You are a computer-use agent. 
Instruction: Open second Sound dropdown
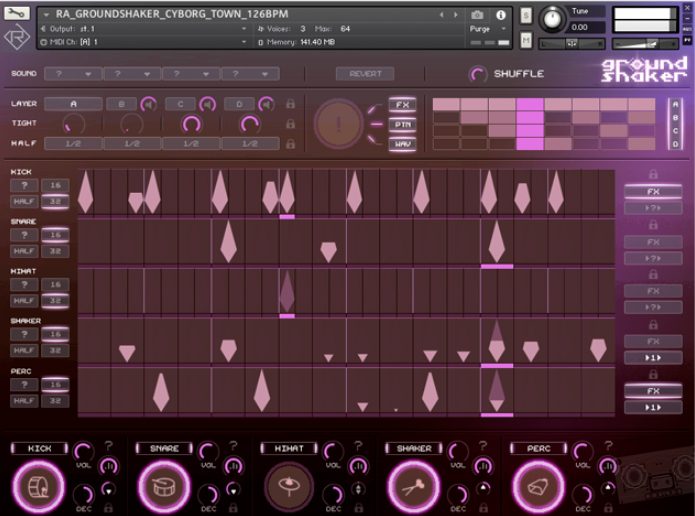[x=132, y=74]
